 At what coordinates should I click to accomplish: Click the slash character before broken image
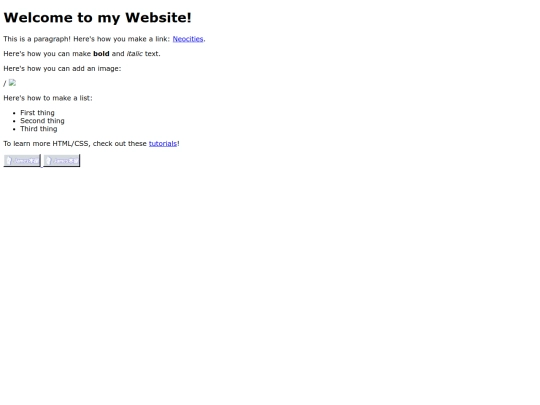5,83
